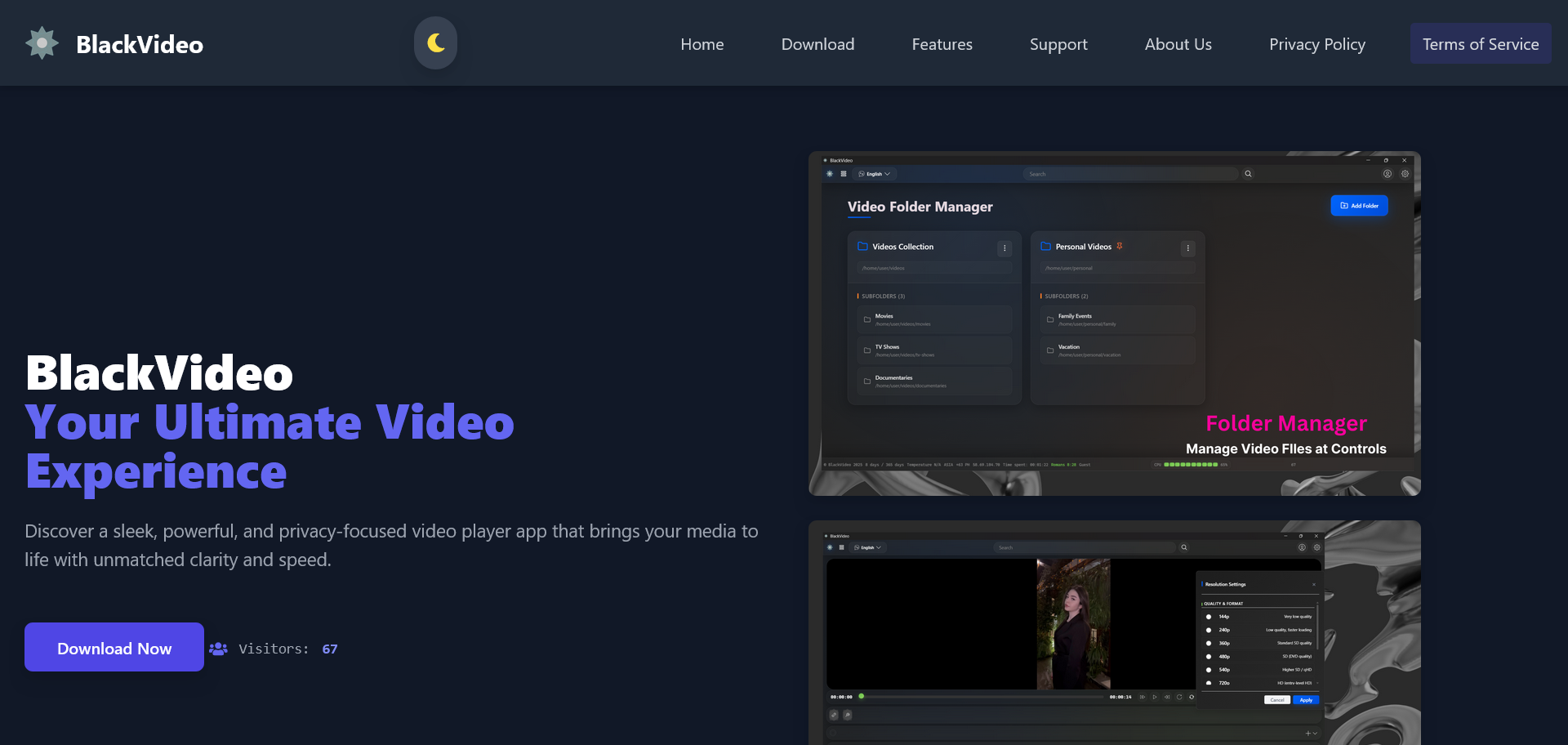
Task: Click Apply in the Resolution Settings dialog
Action: pos(1306,700)
